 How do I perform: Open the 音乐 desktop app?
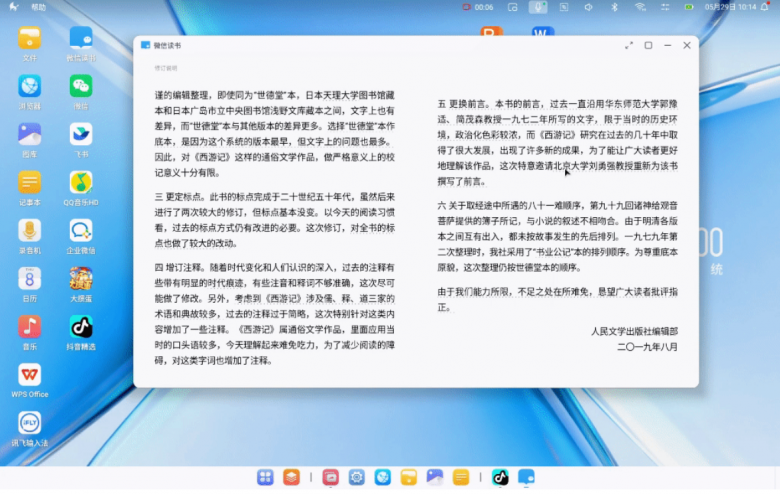point(29,327)
